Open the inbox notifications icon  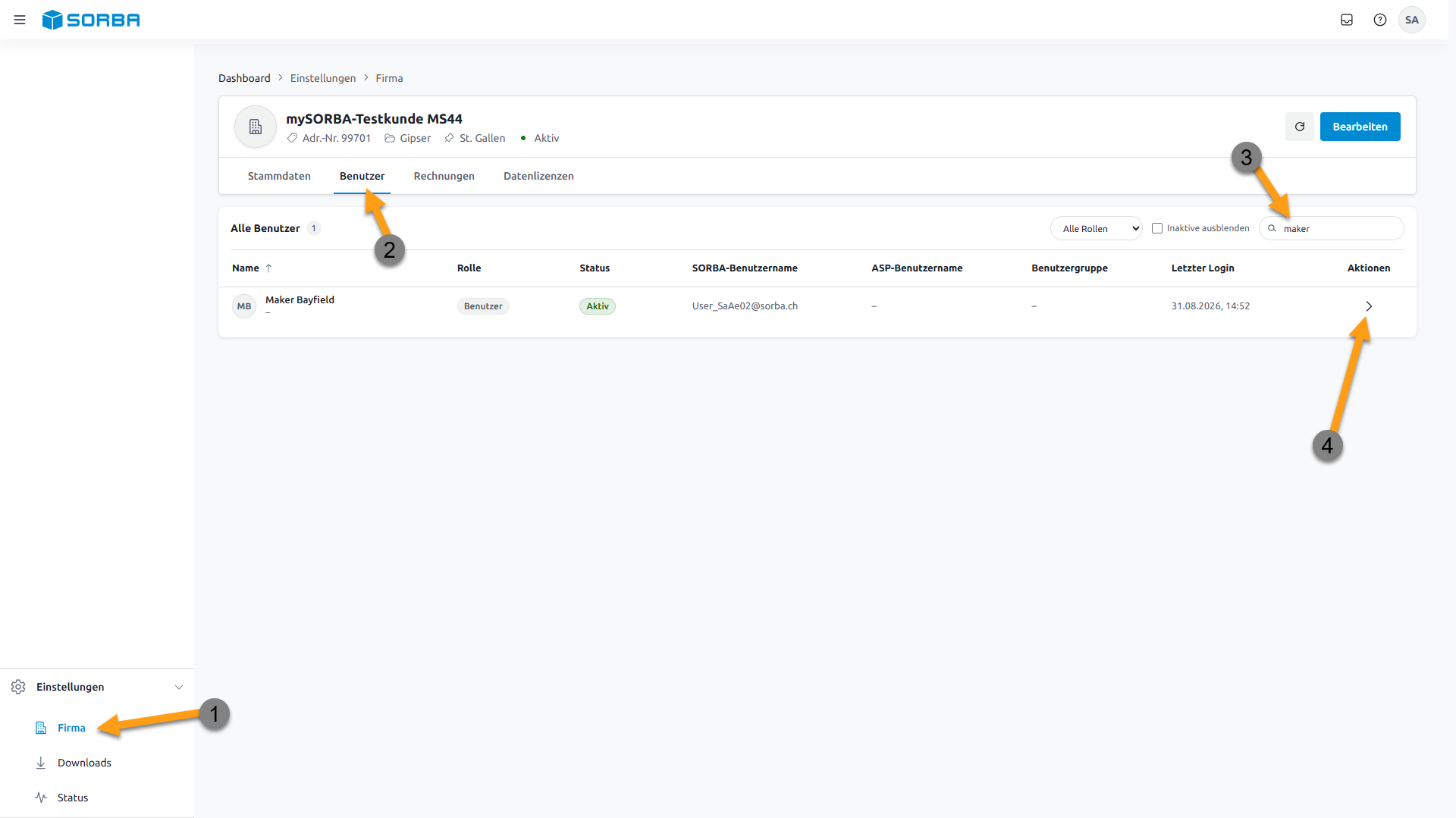click(x=1347, y=20)
